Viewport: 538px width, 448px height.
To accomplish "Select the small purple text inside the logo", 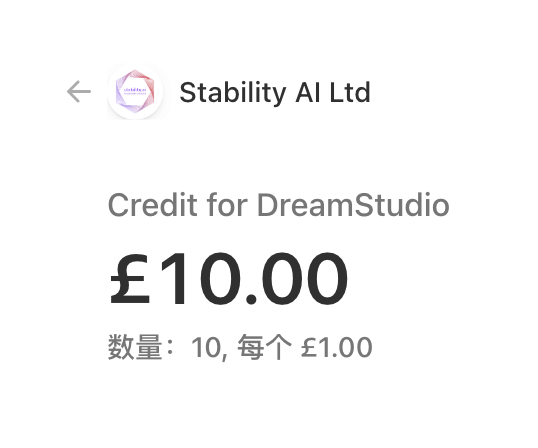I will [x=135, y=91].
